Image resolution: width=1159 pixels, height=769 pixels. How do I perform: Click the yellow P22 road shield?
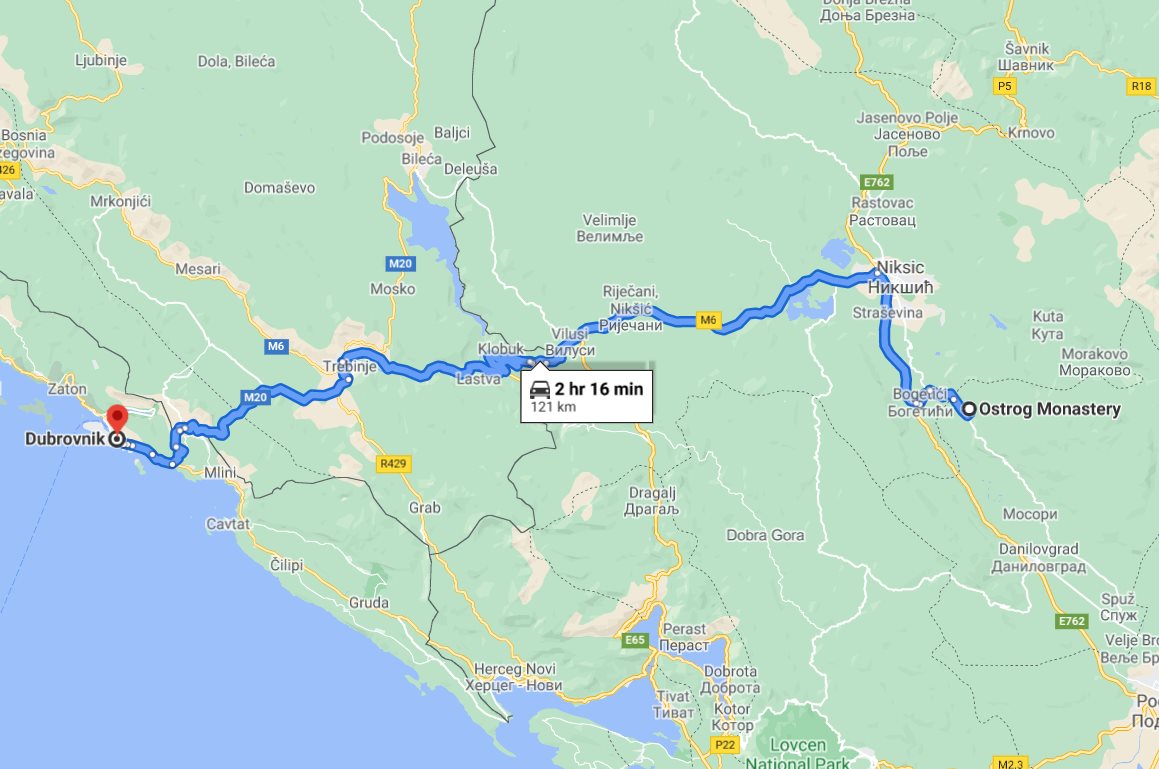tap(724, 745)
